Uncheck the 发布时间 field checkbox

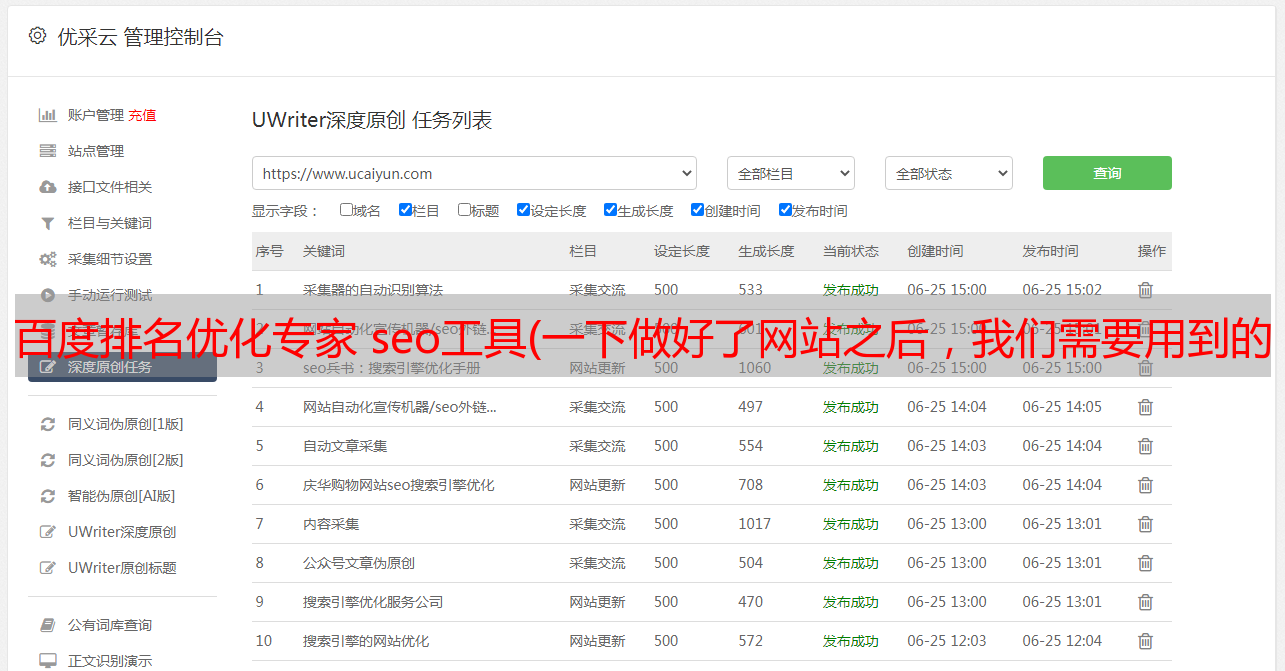pos(785,210)
